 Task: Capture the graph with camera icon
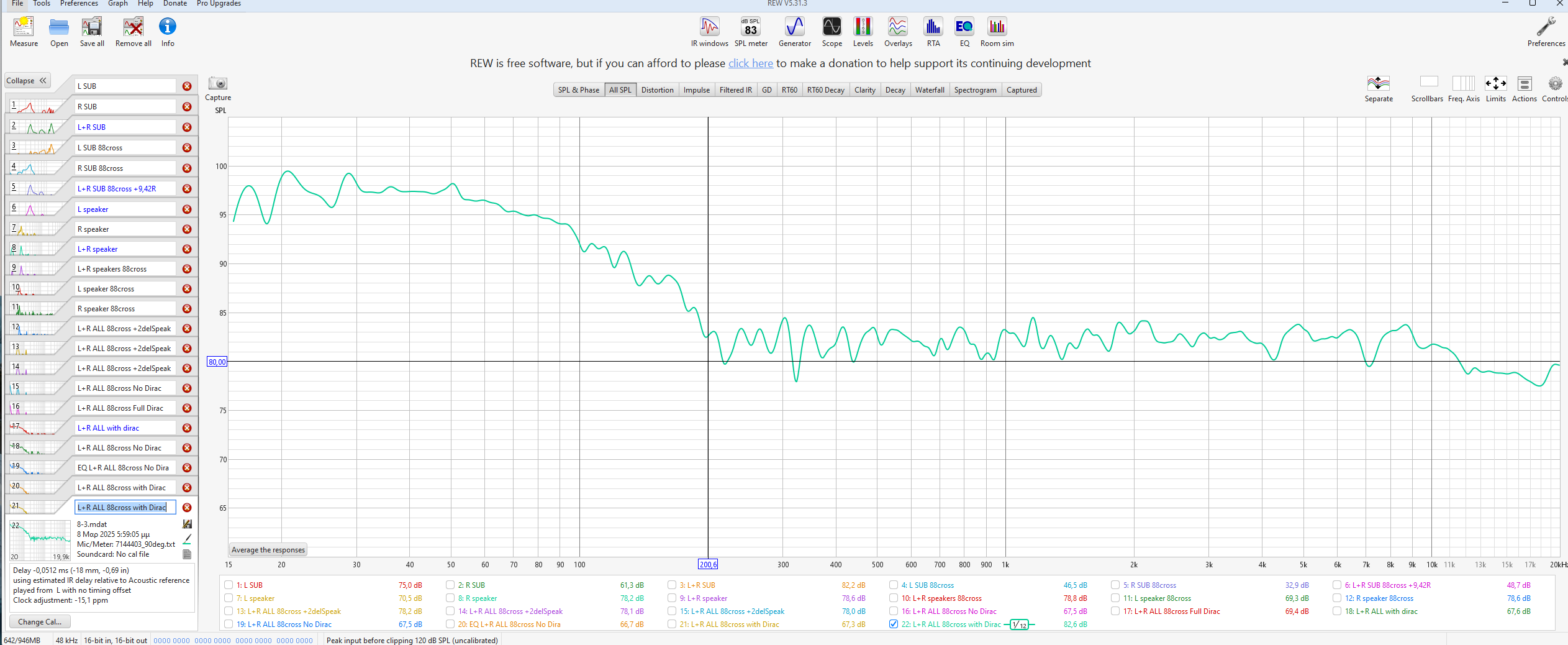218,85
